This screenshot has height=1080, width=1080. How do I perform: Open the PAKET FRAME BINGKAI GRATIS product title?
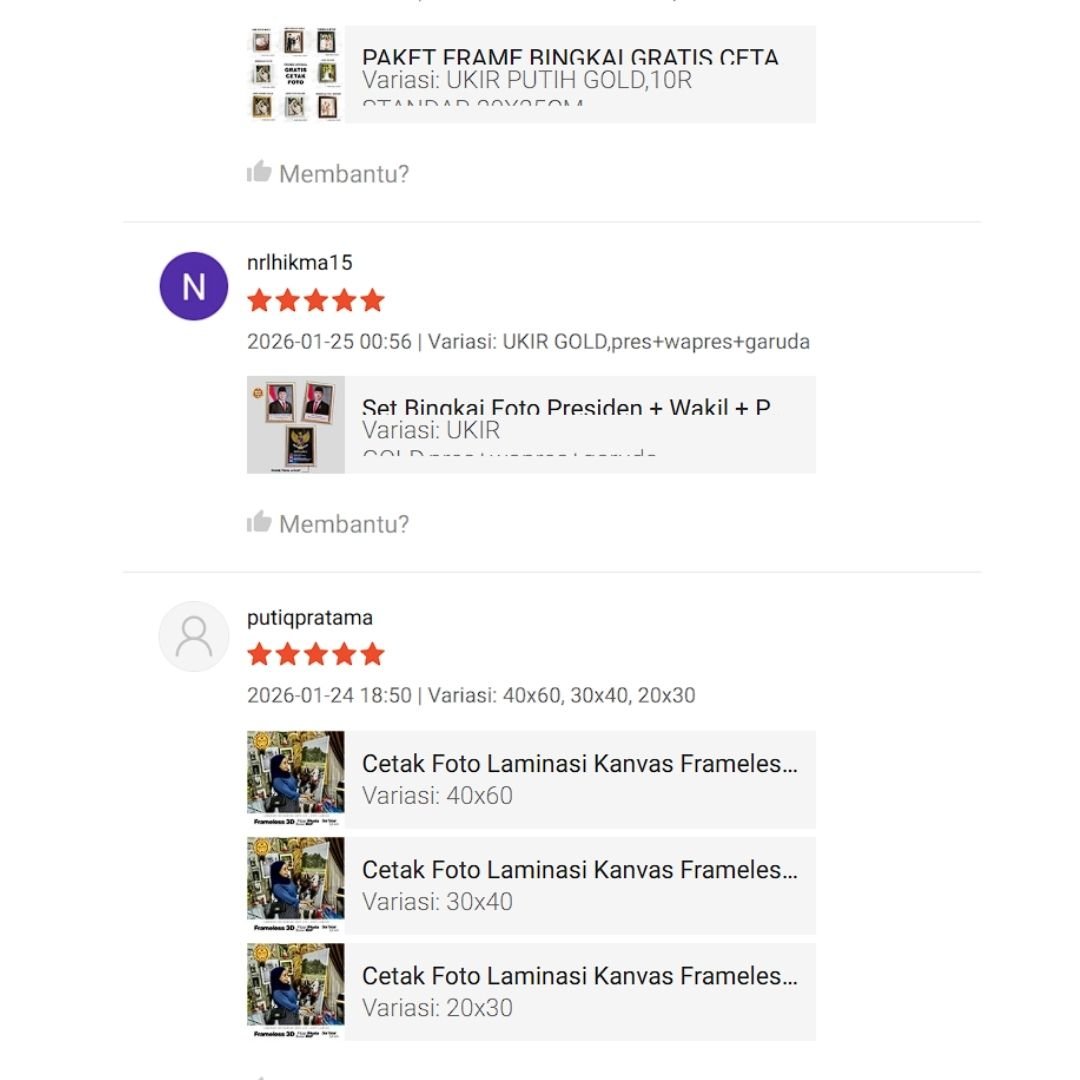(570, 58)
